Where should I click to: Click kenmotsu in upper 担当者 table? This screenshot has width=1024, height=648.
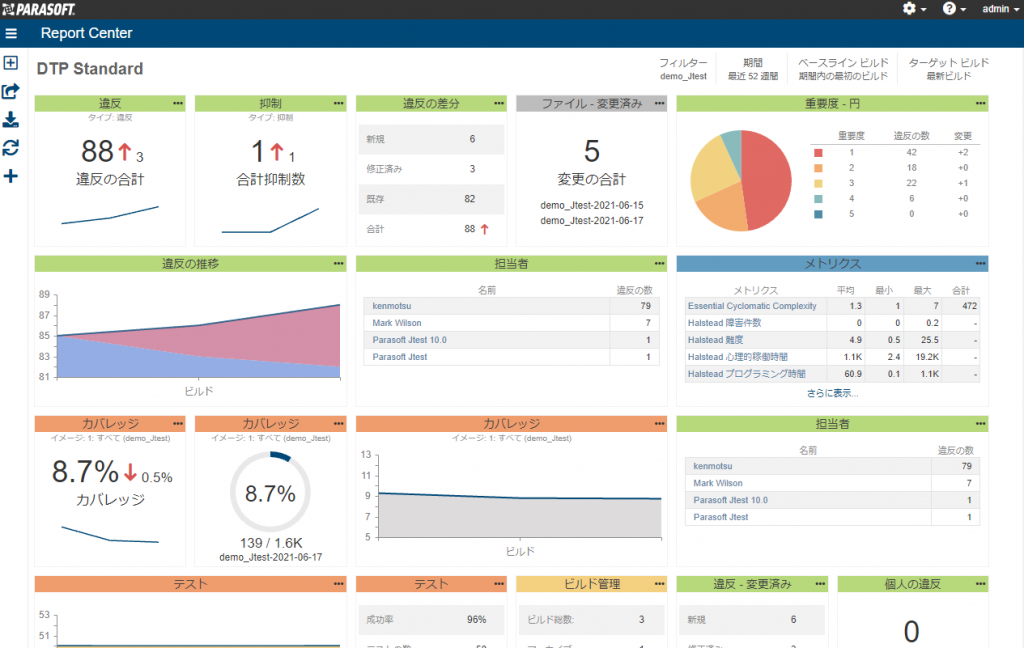(x=392, y=306)
